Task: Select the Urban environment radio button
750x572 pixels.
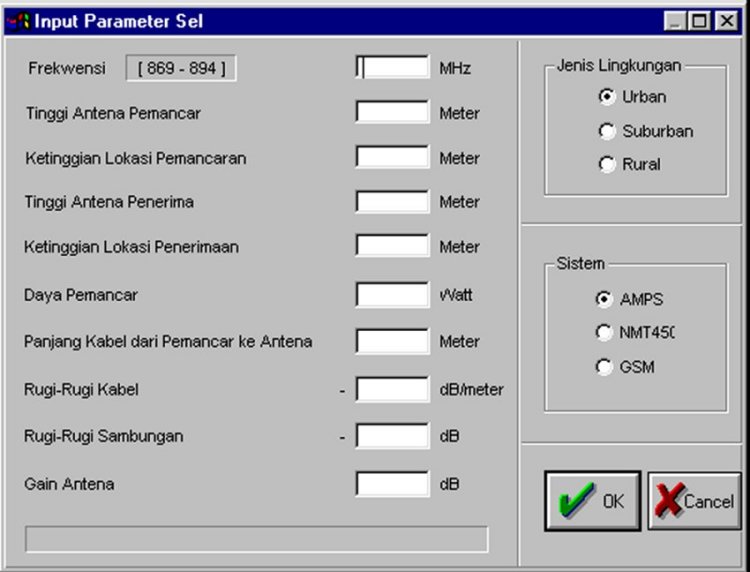Action: coord(606,97)
